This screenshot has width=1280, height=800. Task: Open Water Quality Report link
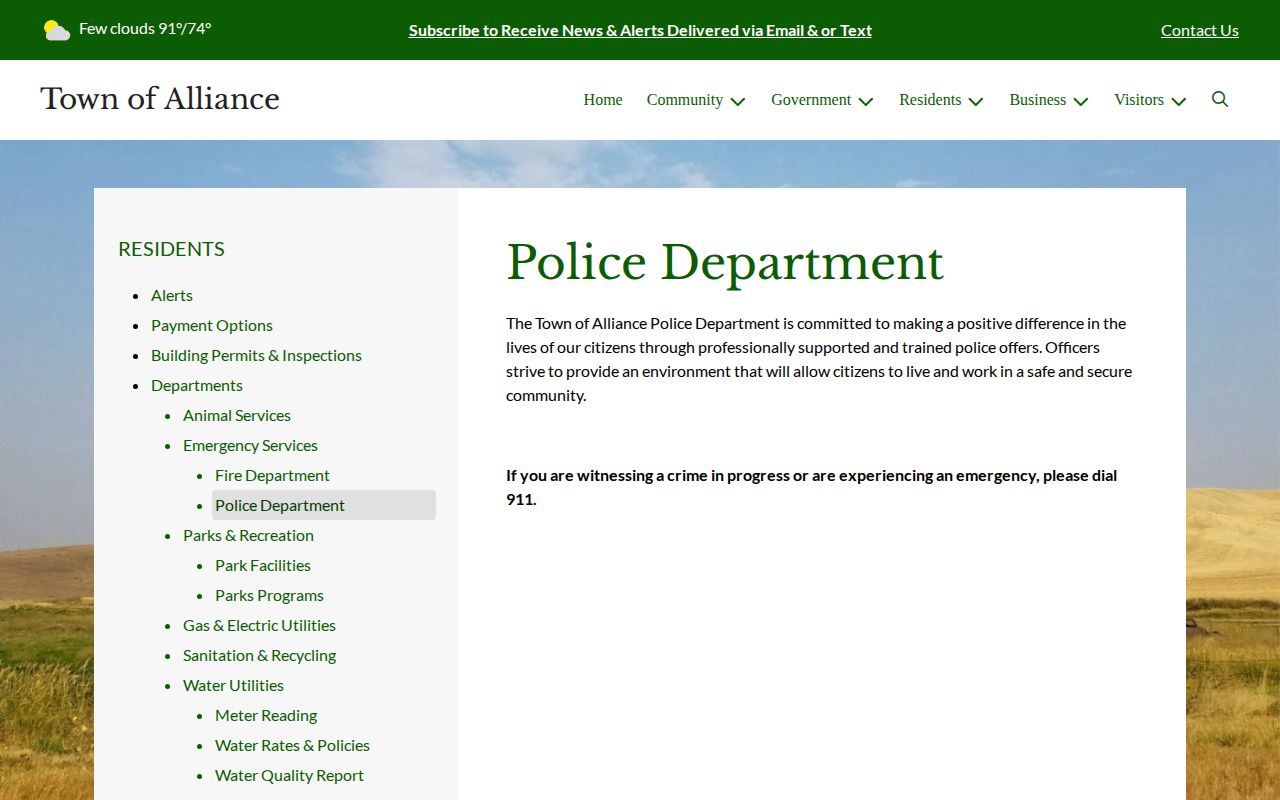coord(289,775)
